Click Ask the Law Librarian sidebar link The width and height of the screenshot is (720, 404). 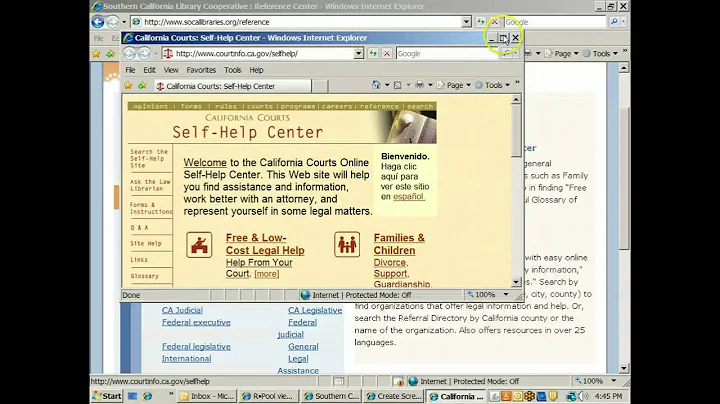click(x=150, y=185)
